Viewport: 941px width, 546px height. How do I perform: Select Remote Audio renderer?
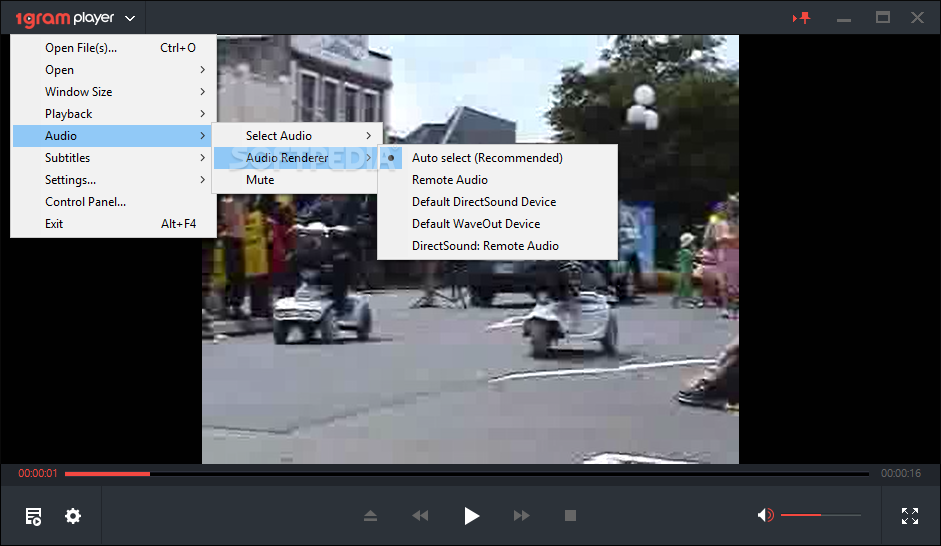click(x=498, y=180)
